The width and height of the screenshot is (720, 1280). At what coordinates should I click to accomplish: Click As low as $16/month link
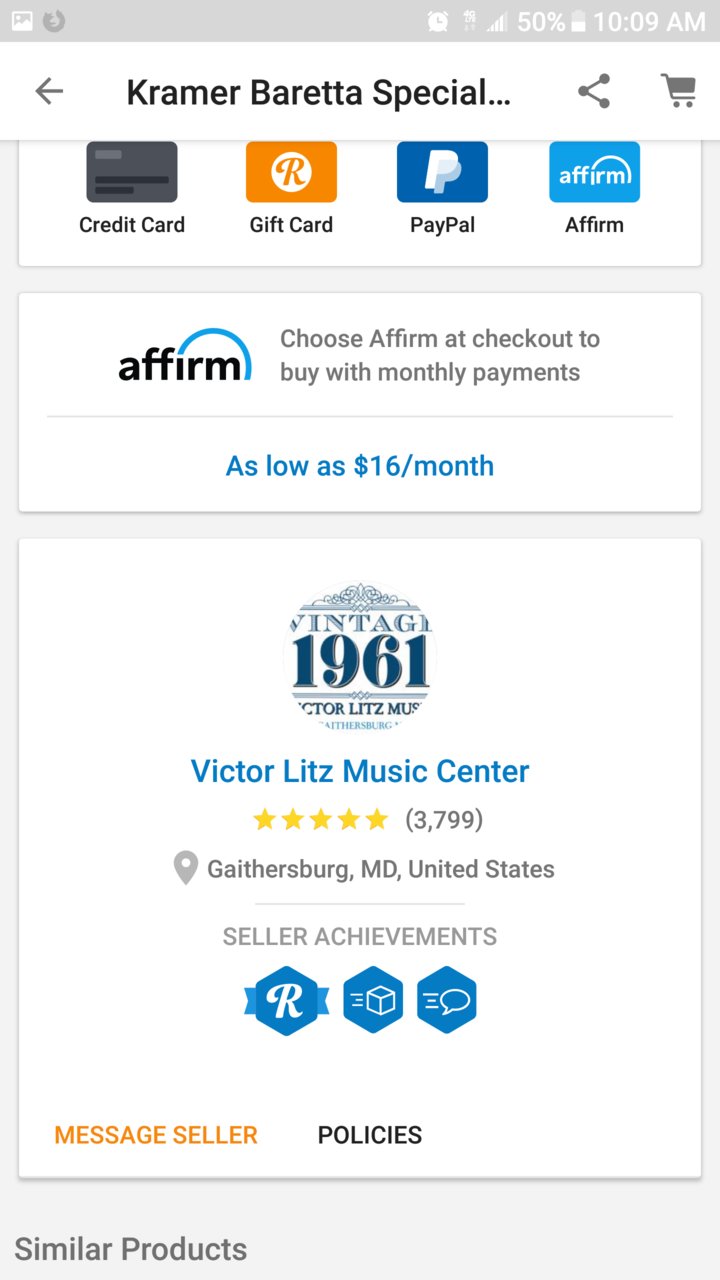(x=360, y=466)
